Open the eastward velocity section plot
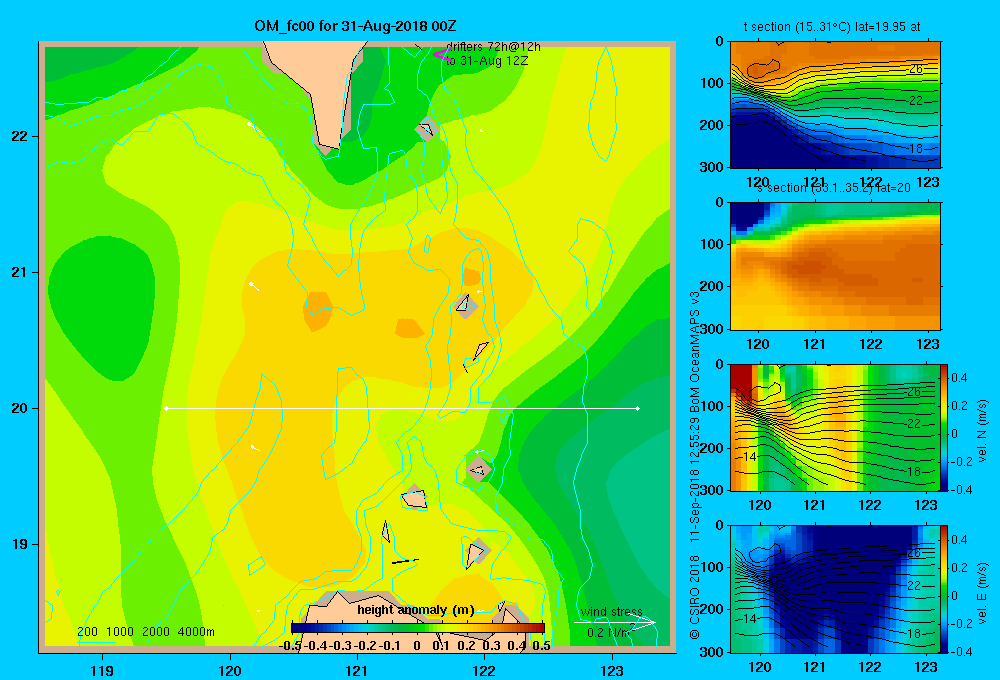1000x680 pixels. tap(835, 589)
